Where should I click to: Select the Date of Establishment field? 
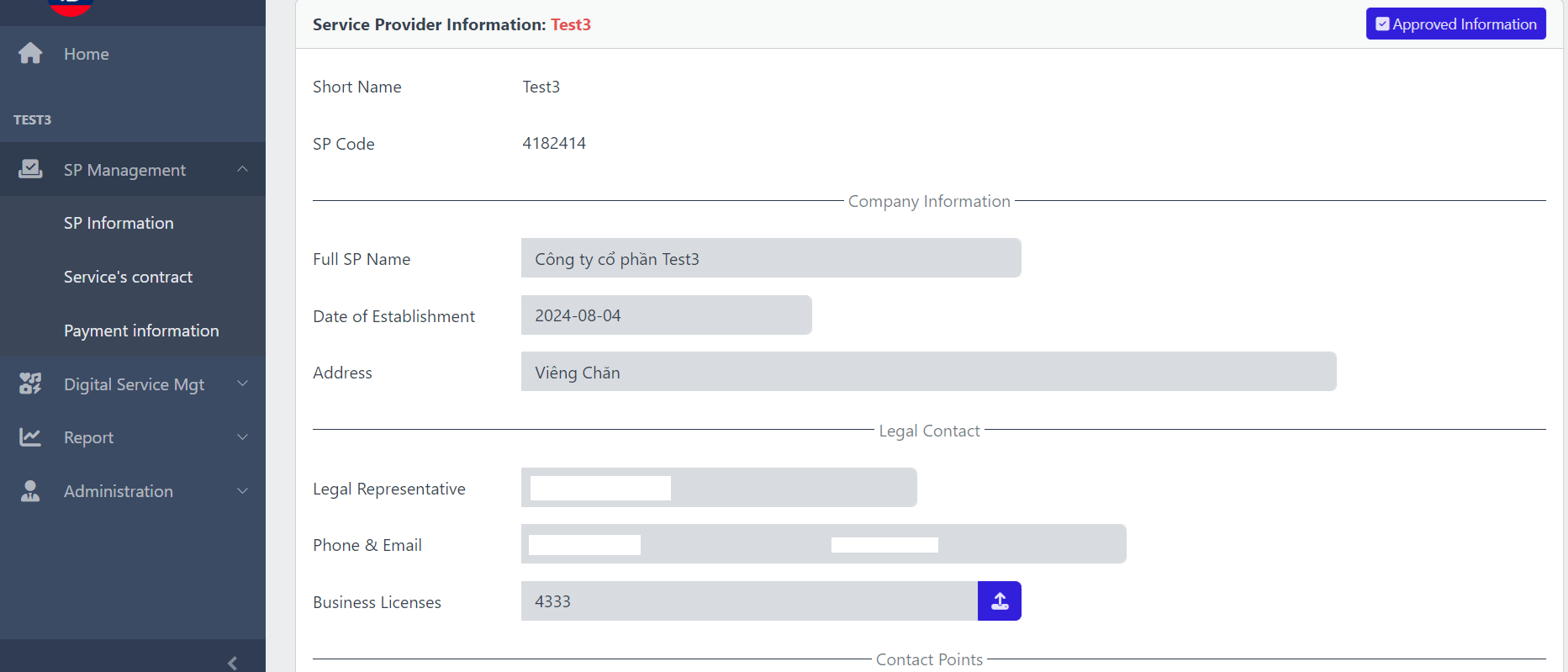[666, 315]
